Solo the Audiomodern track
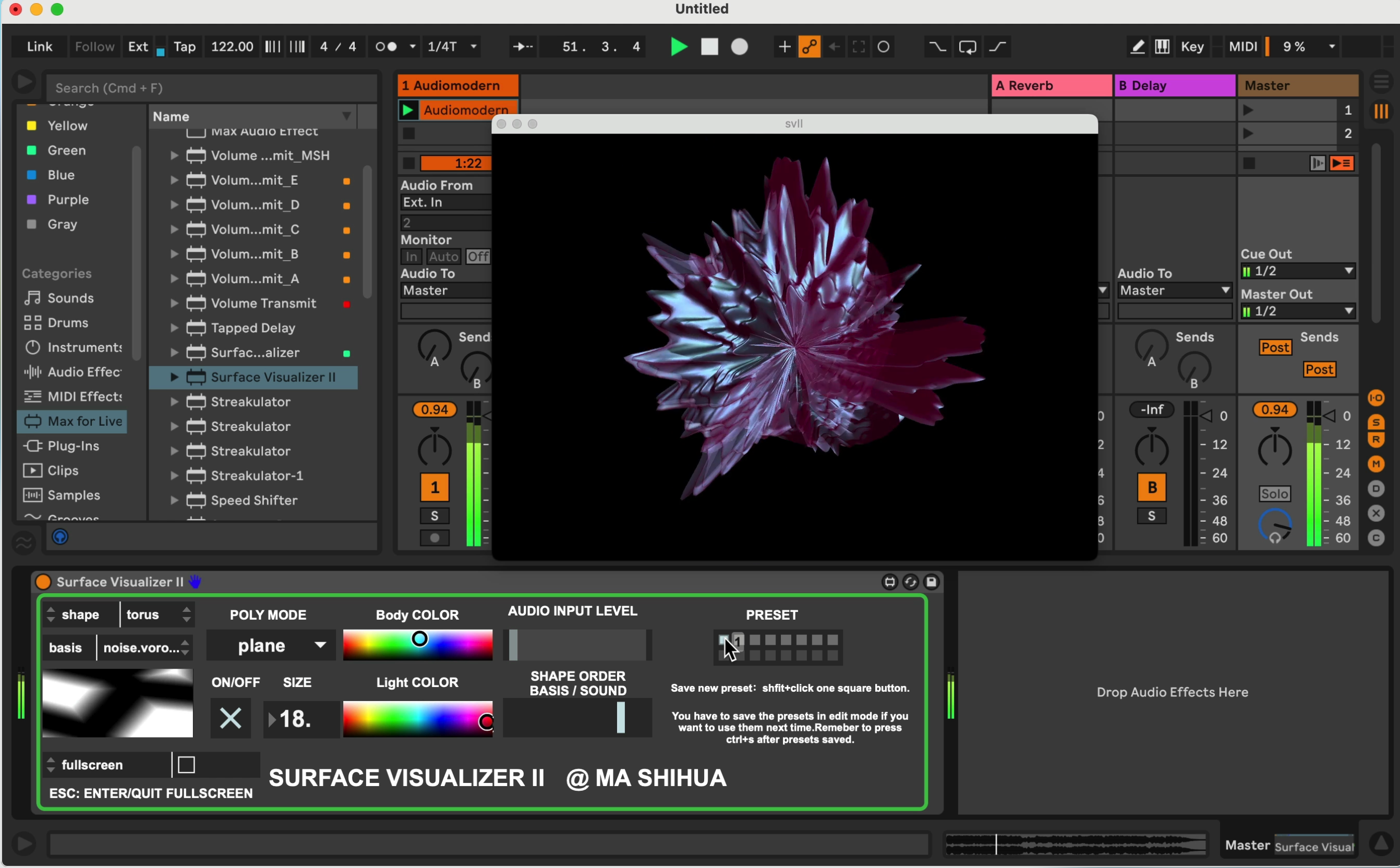 pyautogui.click(x=435, y=515)
